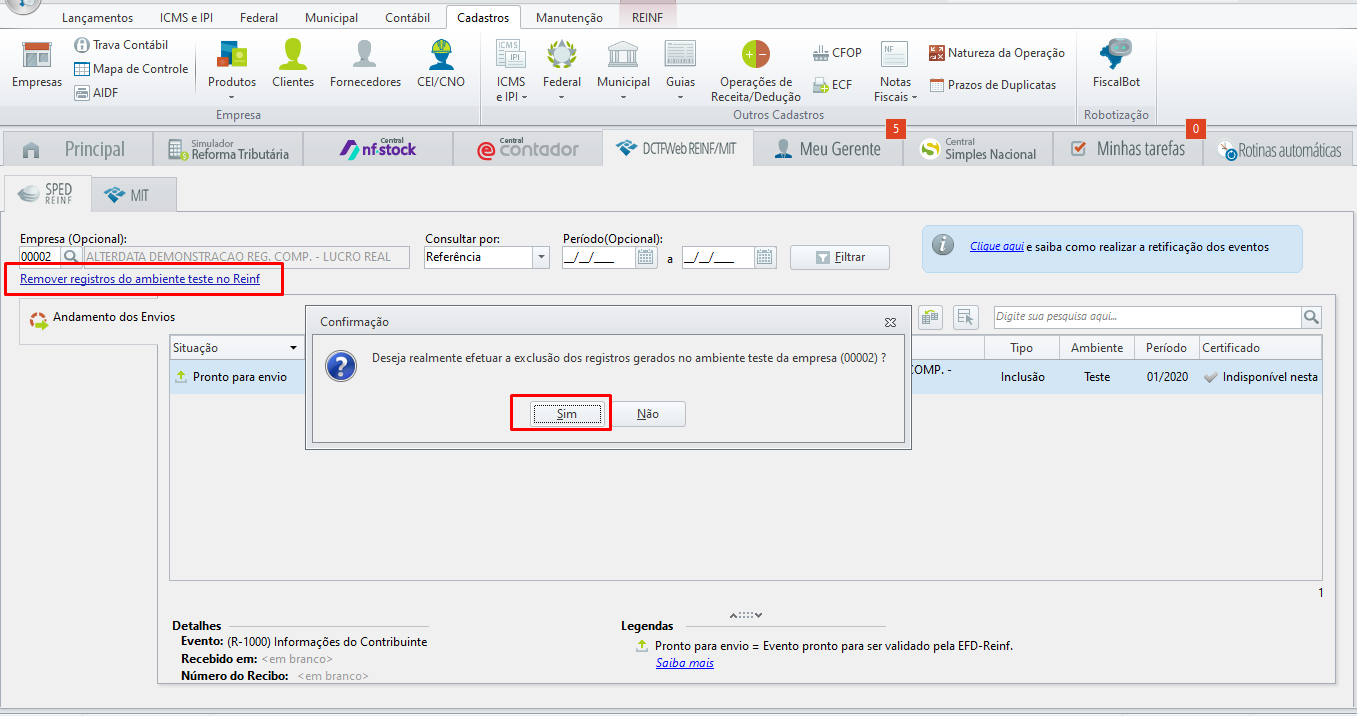Open the Central Contador tab
Screen dimensions: 1357x716
point(528,149)
